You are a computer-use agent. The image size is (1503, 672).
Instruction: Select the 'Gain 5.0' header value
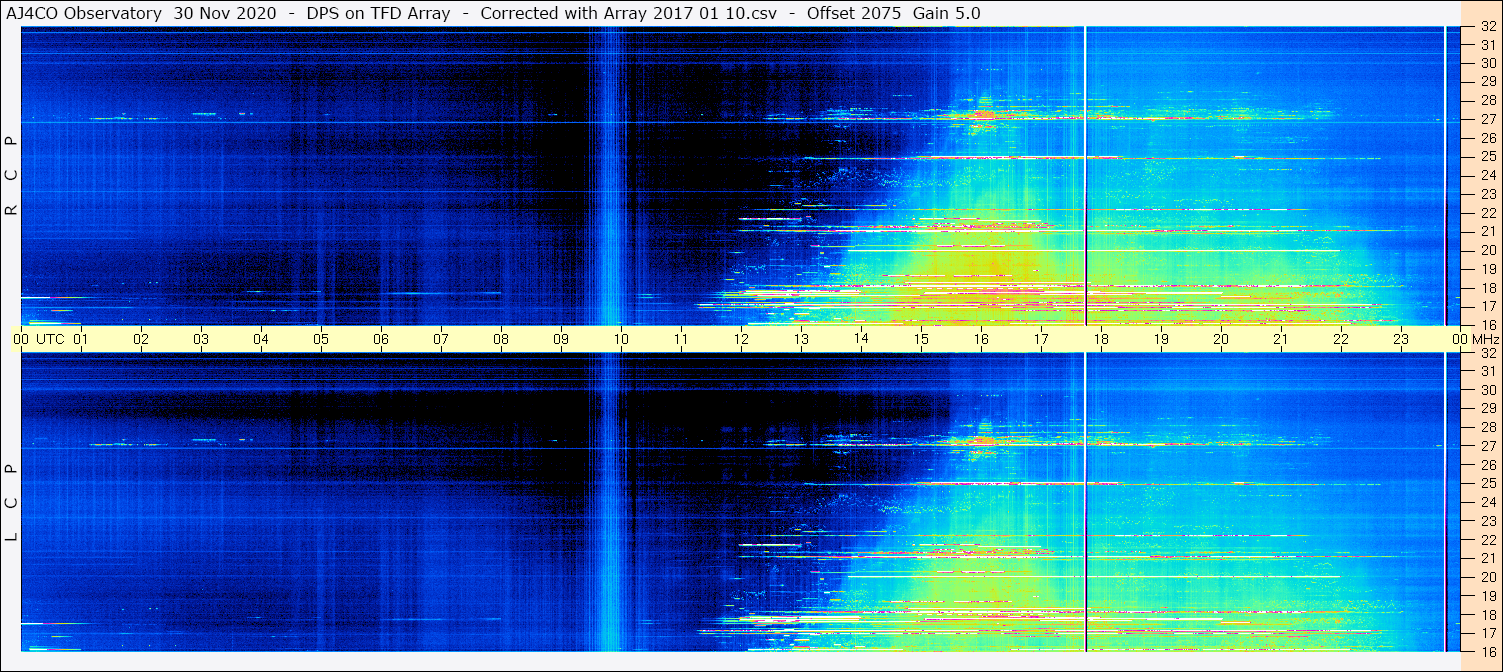pyautogui.click(x=945, y=13)
